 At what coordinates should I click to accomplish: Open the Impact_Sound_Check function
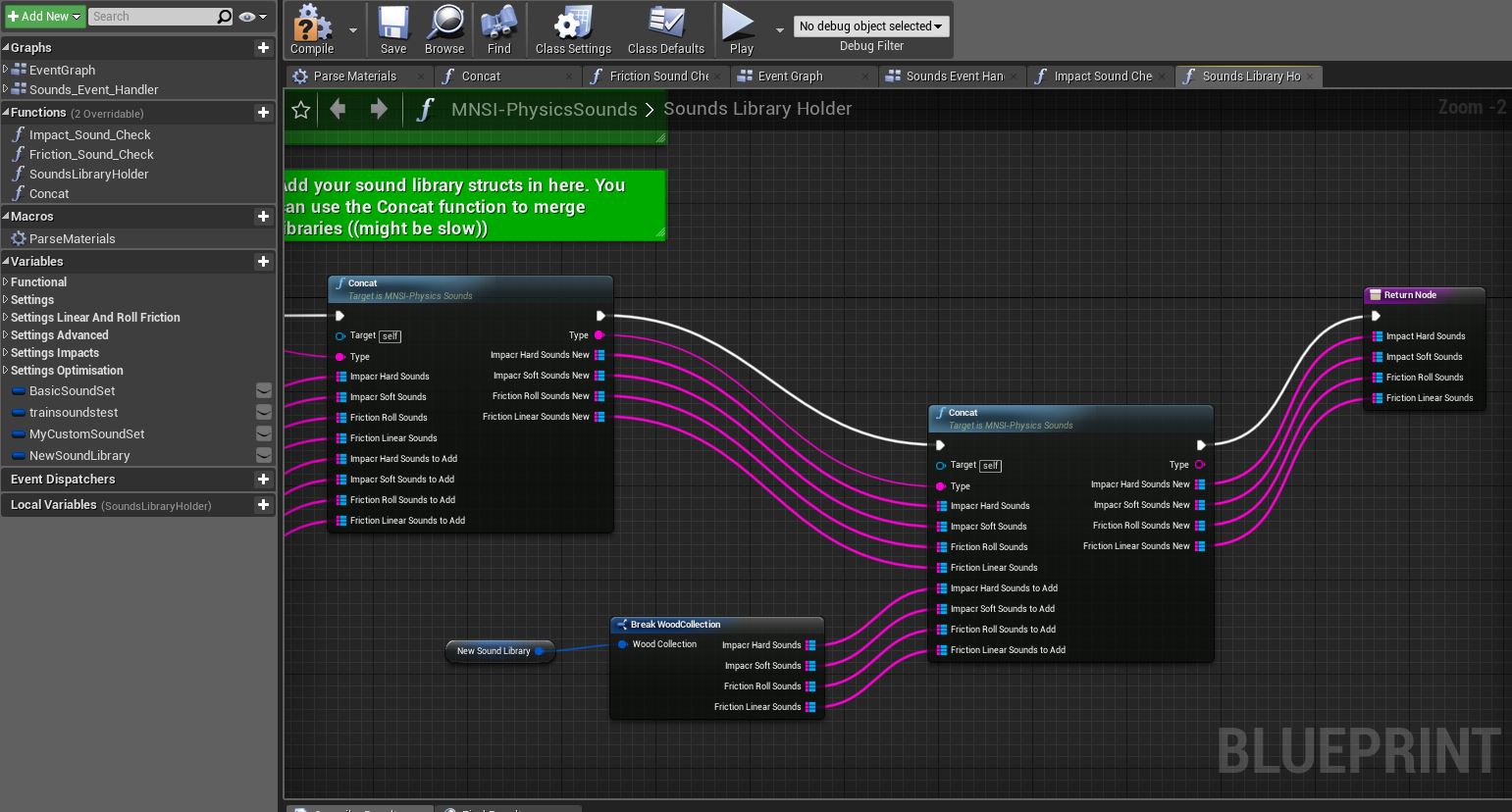[x=89, y=135]
